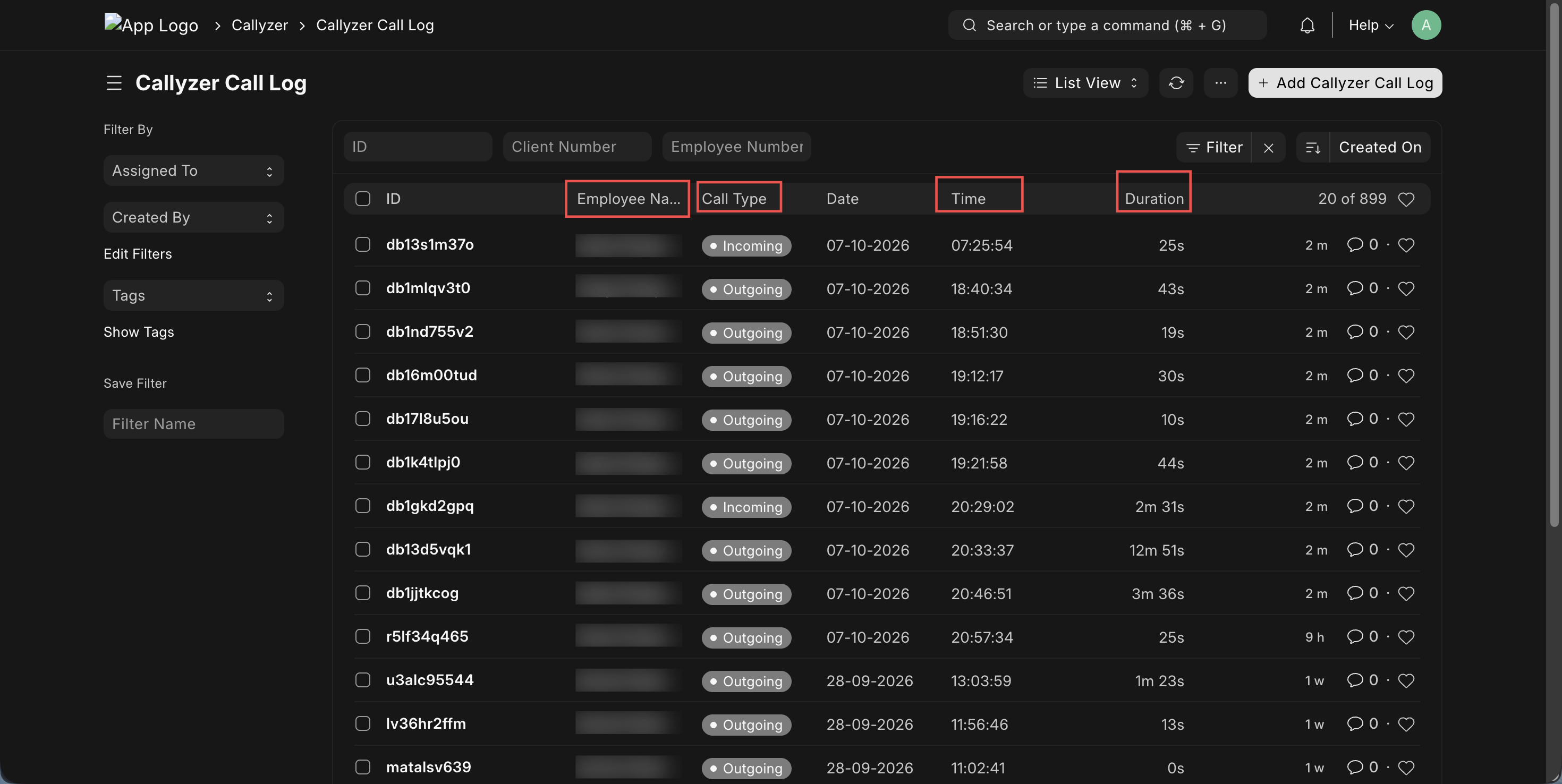The height and width of the screenshot is (784, 1562).
Task: Open the Tags dropdown
Action: (x=193, y=296)
